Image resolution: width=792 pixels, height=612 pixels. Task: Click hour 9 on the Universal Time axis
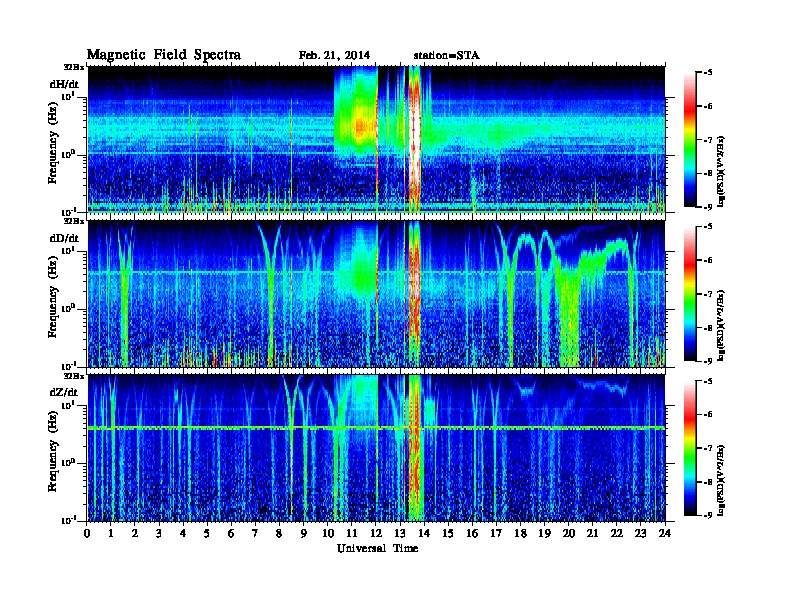pos(304,533)
